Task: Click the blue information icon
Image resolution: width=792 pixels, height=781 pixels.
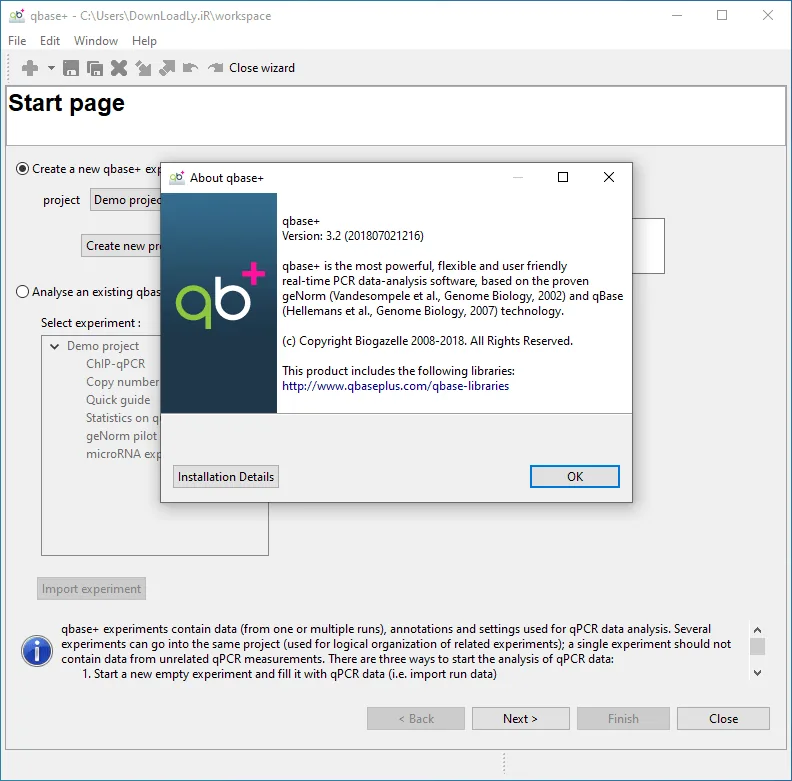Action: [x=37, y=651]
